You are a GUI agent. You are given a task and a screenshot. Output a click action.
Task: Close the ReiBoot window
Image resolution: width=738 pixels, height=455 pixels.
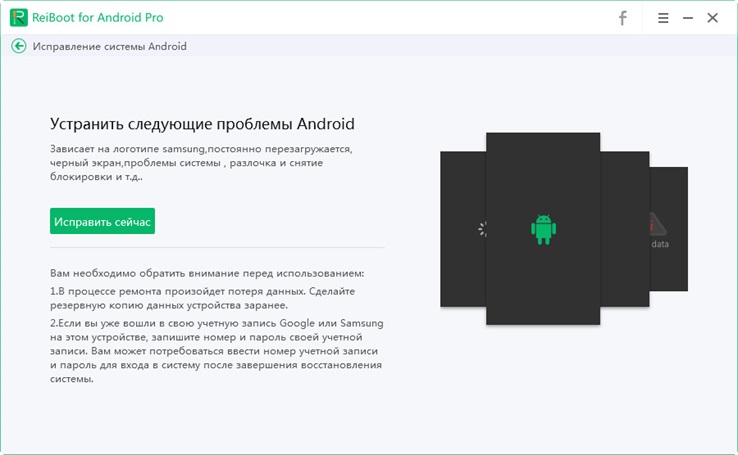(712, 18)
